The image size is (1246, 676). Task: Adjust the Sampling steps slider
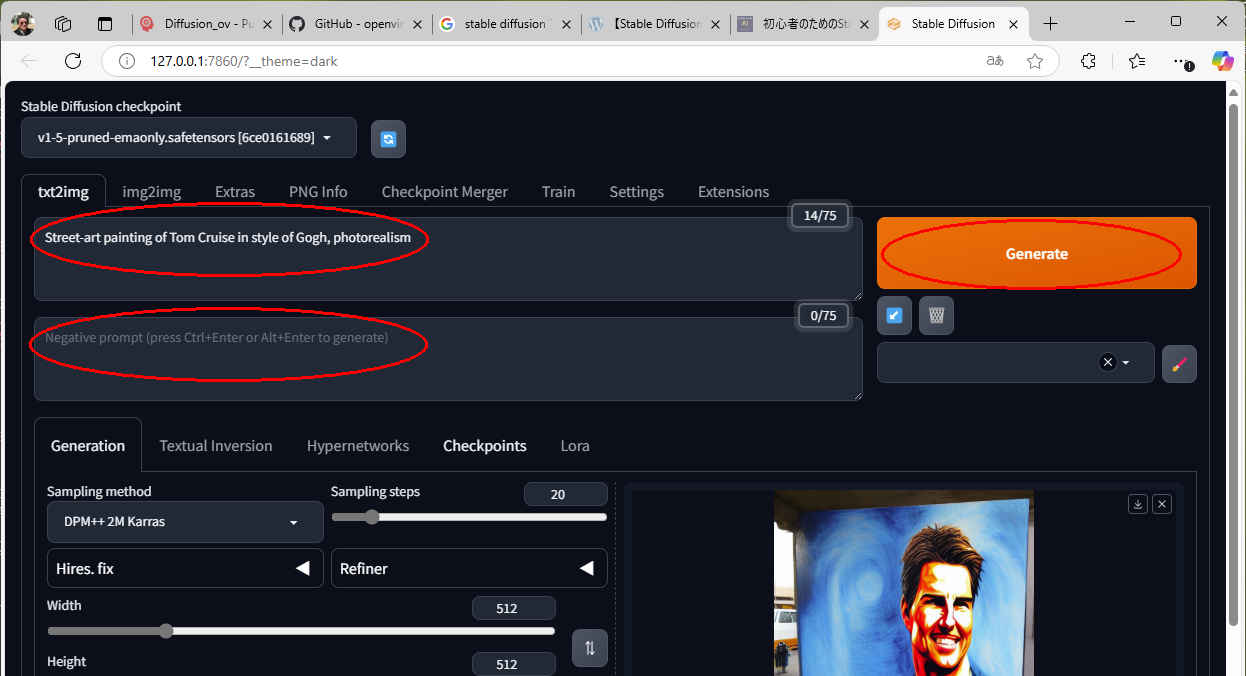click(372, 517)
